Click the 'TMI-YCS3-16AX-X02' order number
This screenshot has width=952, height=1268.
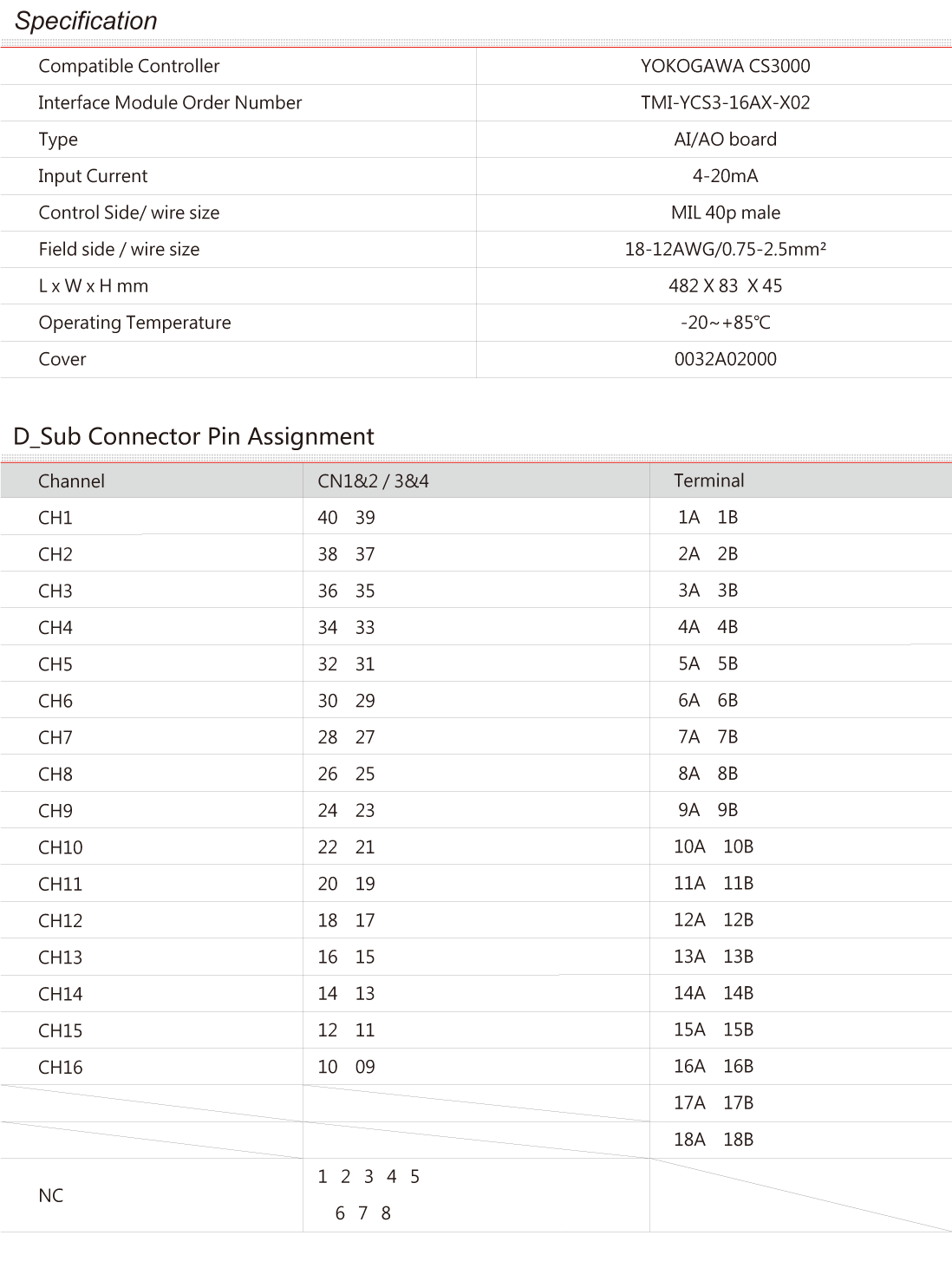coord(725,102)
